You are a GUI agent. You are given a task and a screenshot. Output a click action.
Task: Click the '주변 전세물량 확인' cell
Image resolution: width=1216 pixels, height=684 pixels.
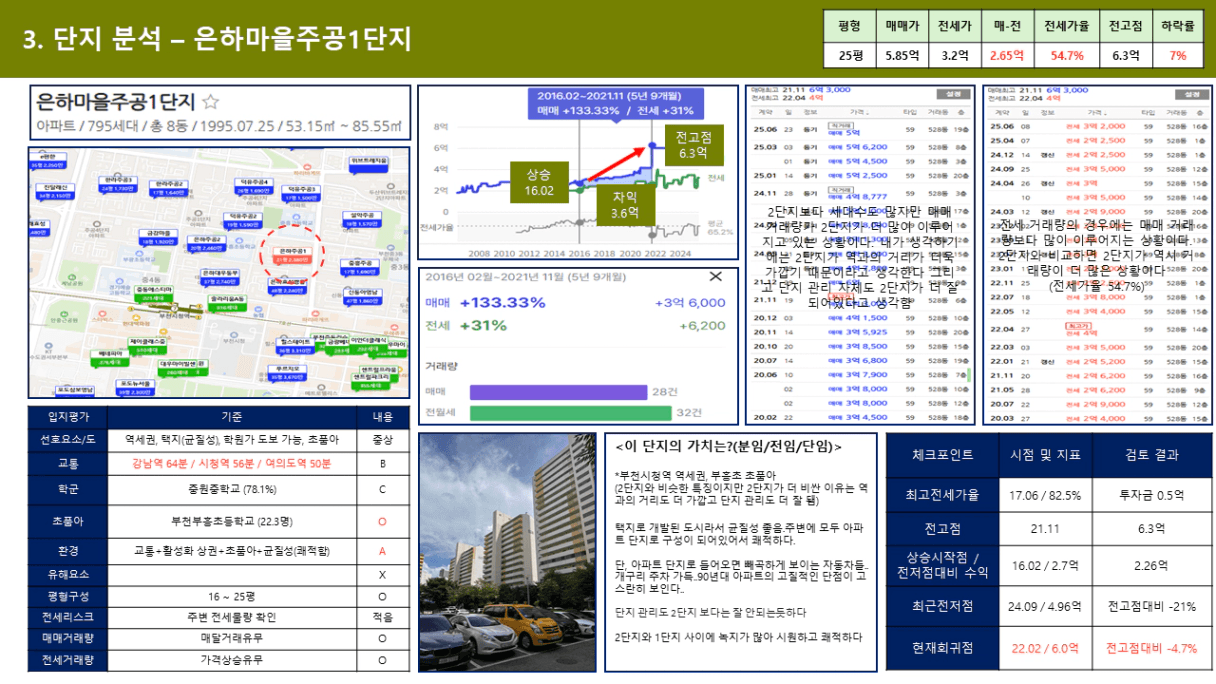[x=231, y=617]
